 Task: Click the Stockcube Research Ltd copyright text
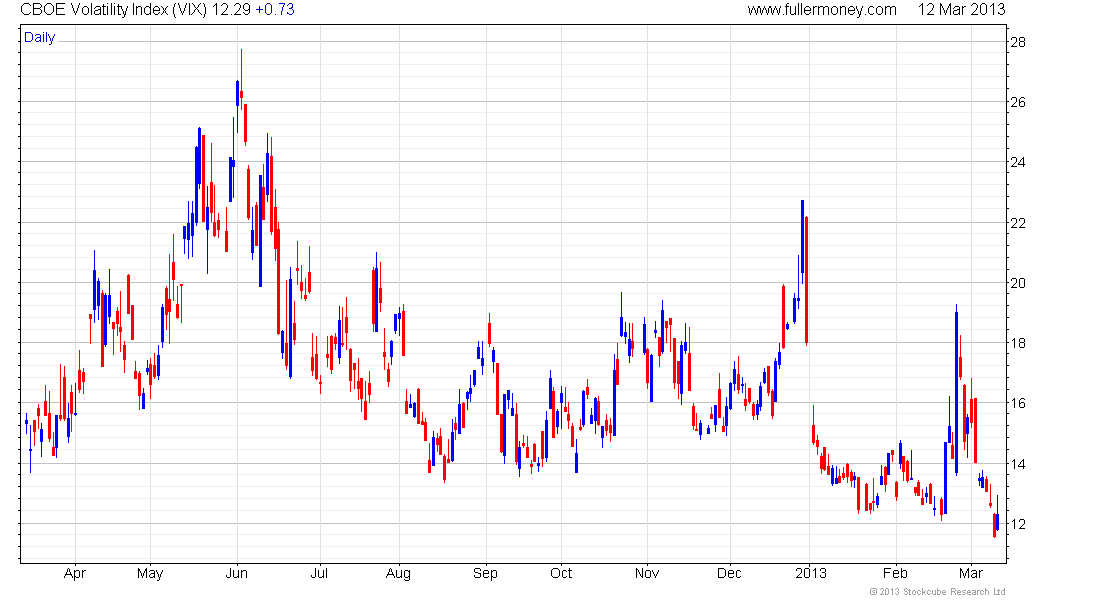click(937, 592)
